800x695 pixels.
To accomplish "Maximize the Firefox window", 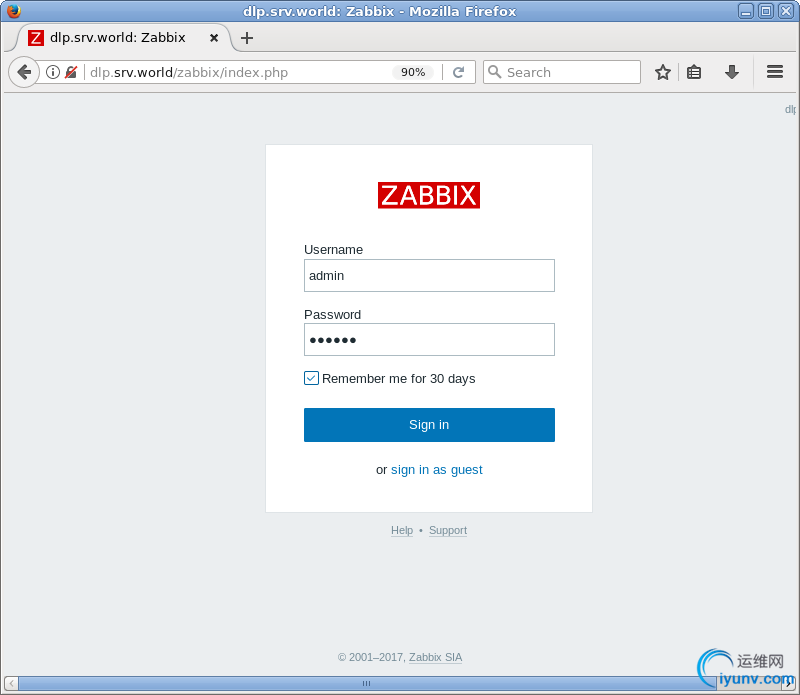I will (x=765, y=11).
